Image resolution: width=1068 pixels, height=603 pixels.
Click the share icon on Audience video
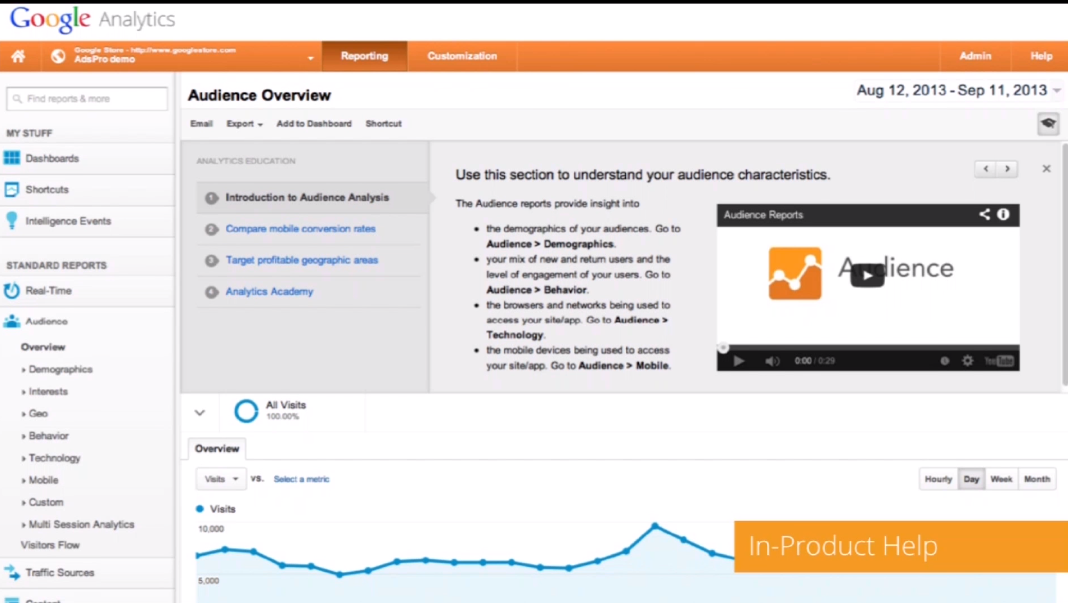click(984, 214)
